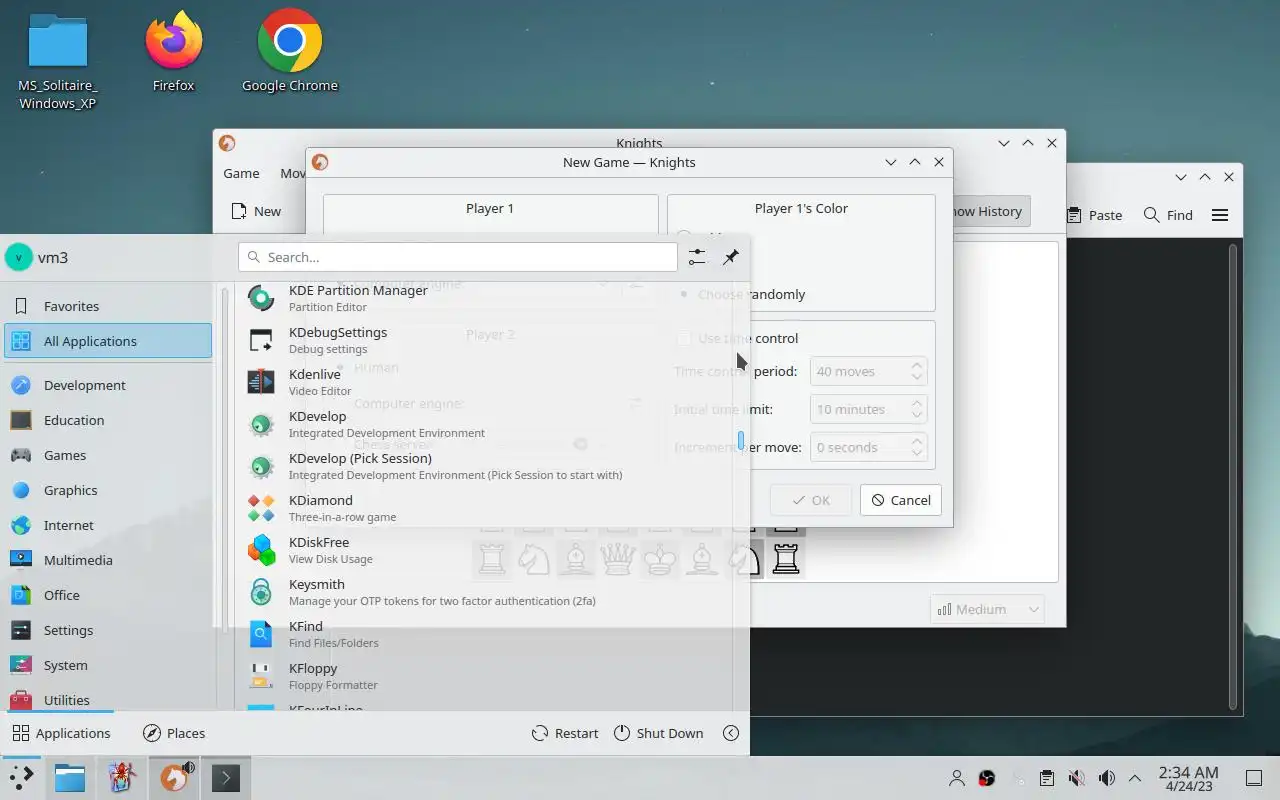
Task: Launch KDiamond three-in-a-row game
Action: [486, 508]
